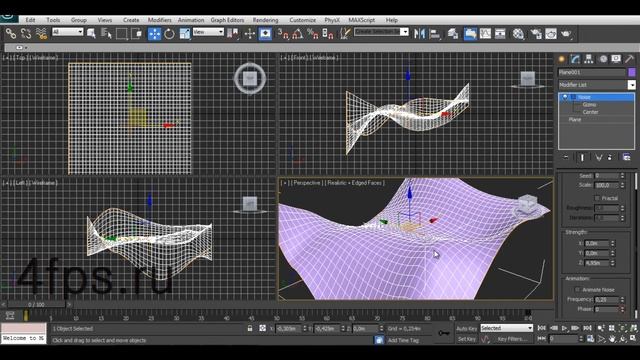
Task: Click the Select and Manipulate icon
Action: coord(249,33)
